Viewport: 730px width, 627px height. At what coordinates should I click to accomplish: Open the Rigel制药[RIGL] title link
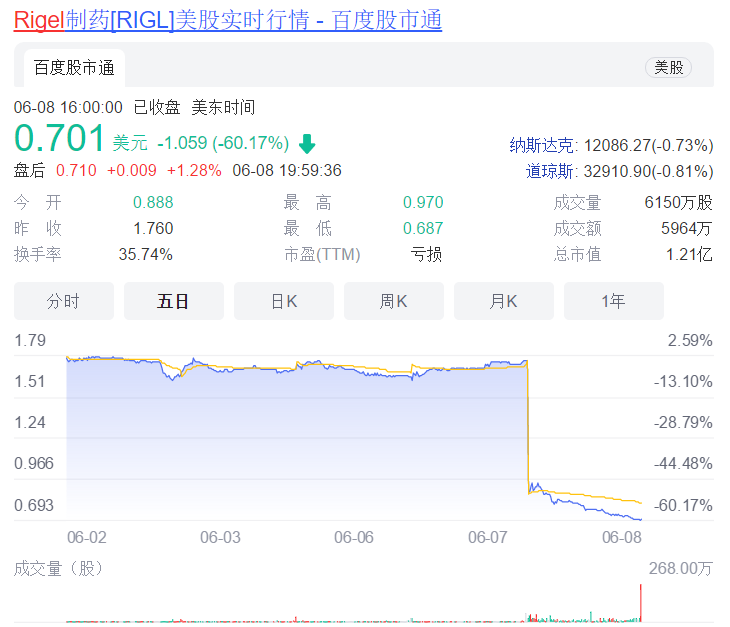point(228,20)
